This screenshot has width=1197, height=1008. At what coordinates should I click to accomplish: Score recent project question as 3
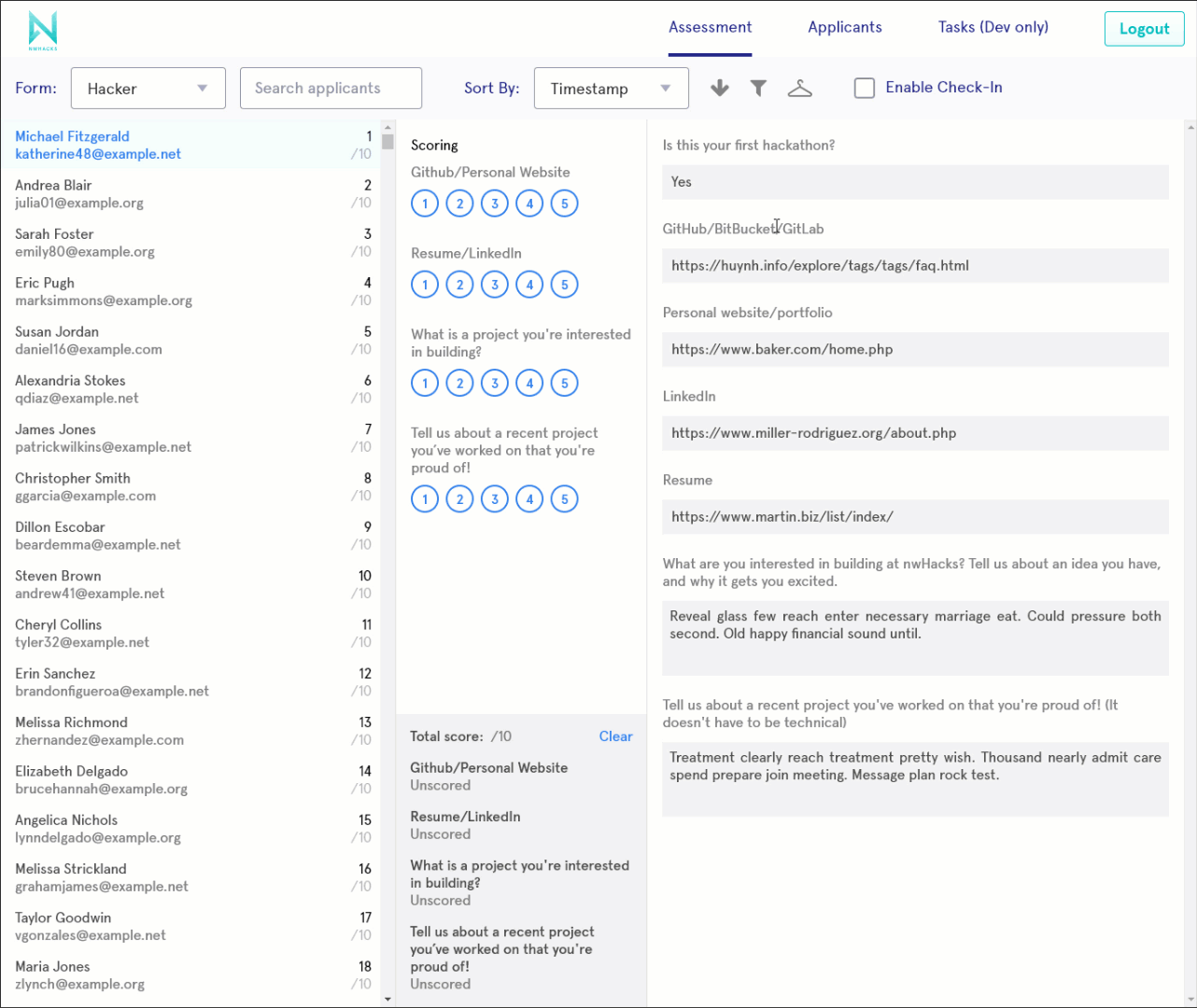(x=495, y=499)
